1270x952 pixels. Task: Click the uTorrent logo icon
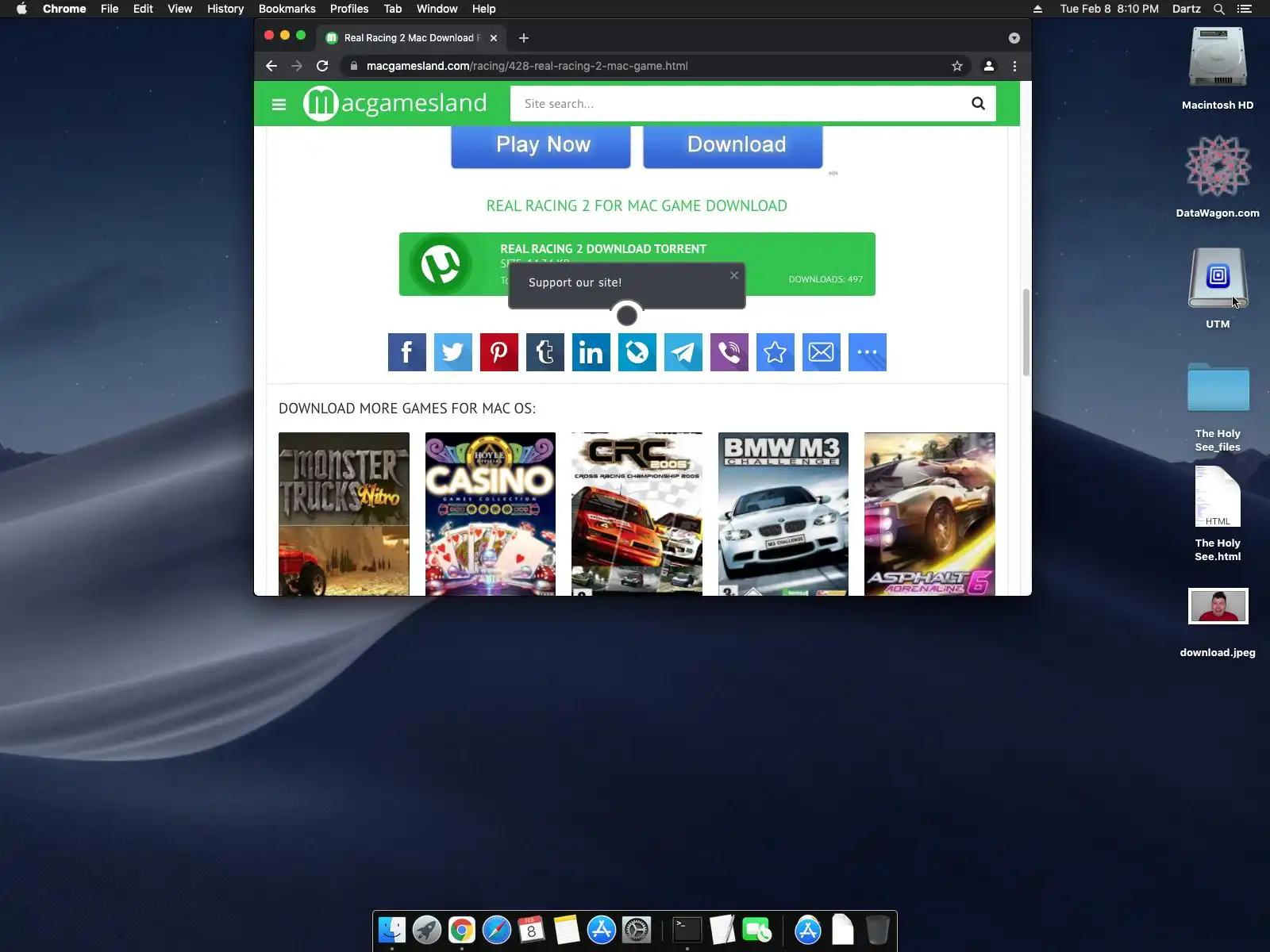pyautogui.click(x=441, y=264)
